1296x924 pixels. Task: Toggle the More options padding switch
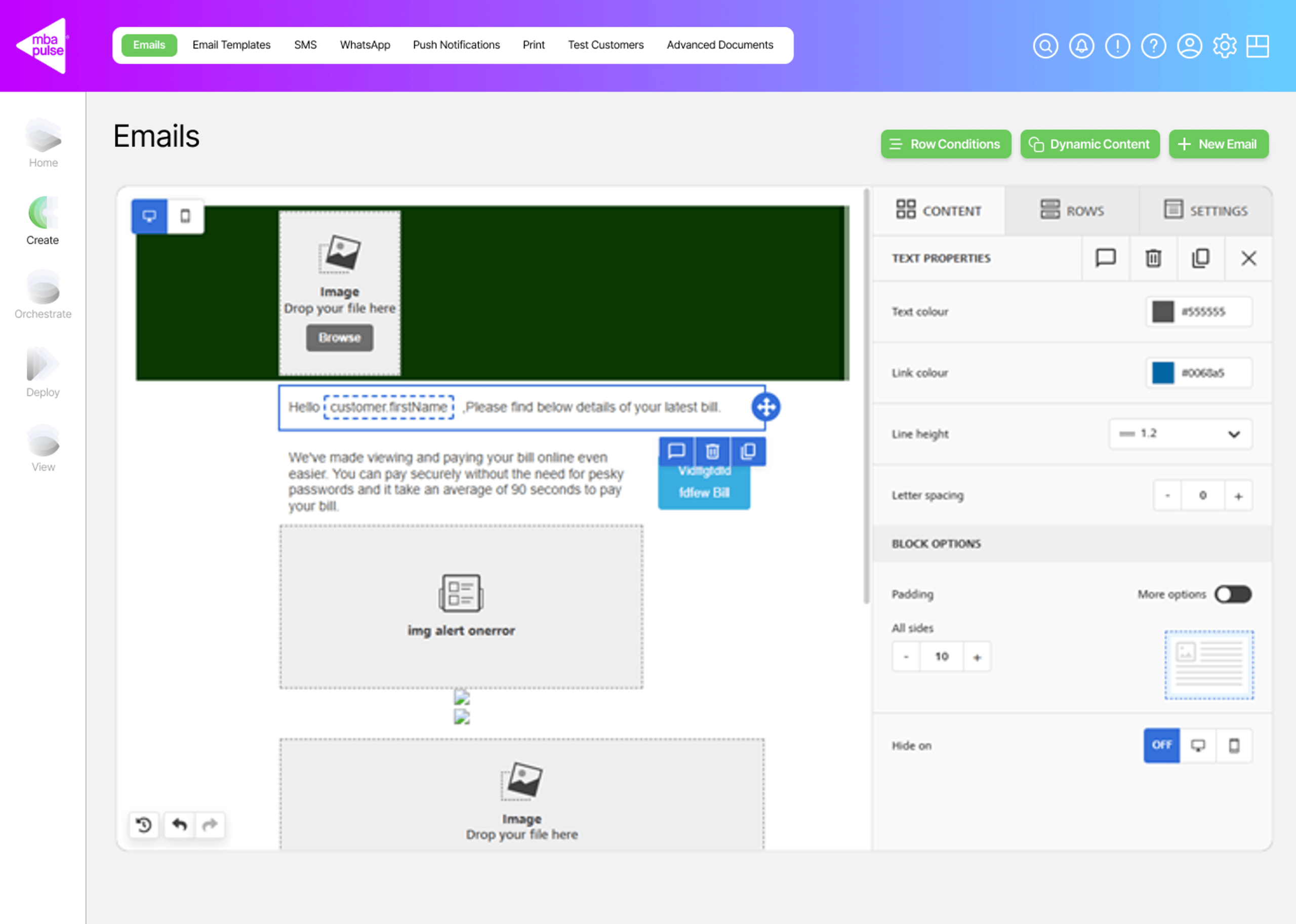pos(1232,594)
